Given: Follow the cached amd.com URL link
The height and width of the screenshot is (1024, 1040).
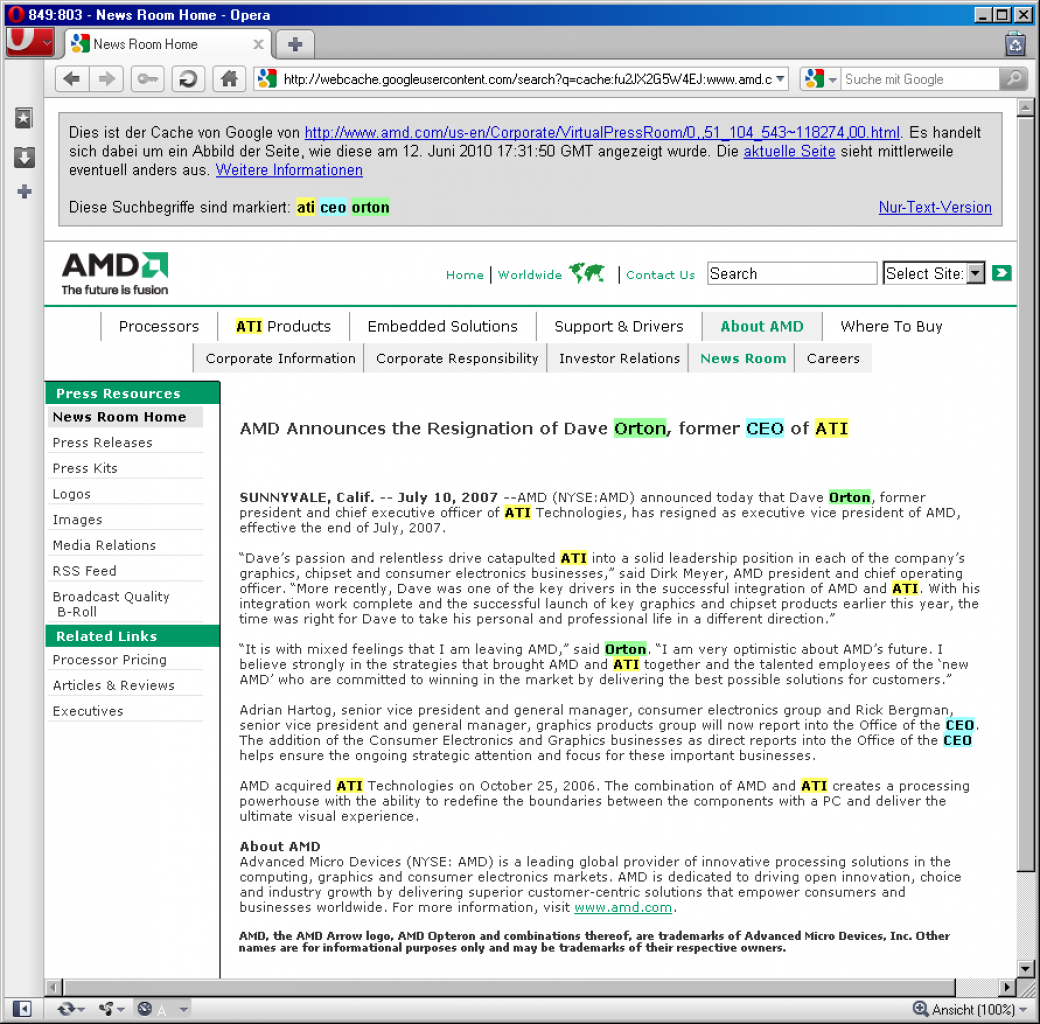Looking at the screenshot, I should click(x=602, y=133).
